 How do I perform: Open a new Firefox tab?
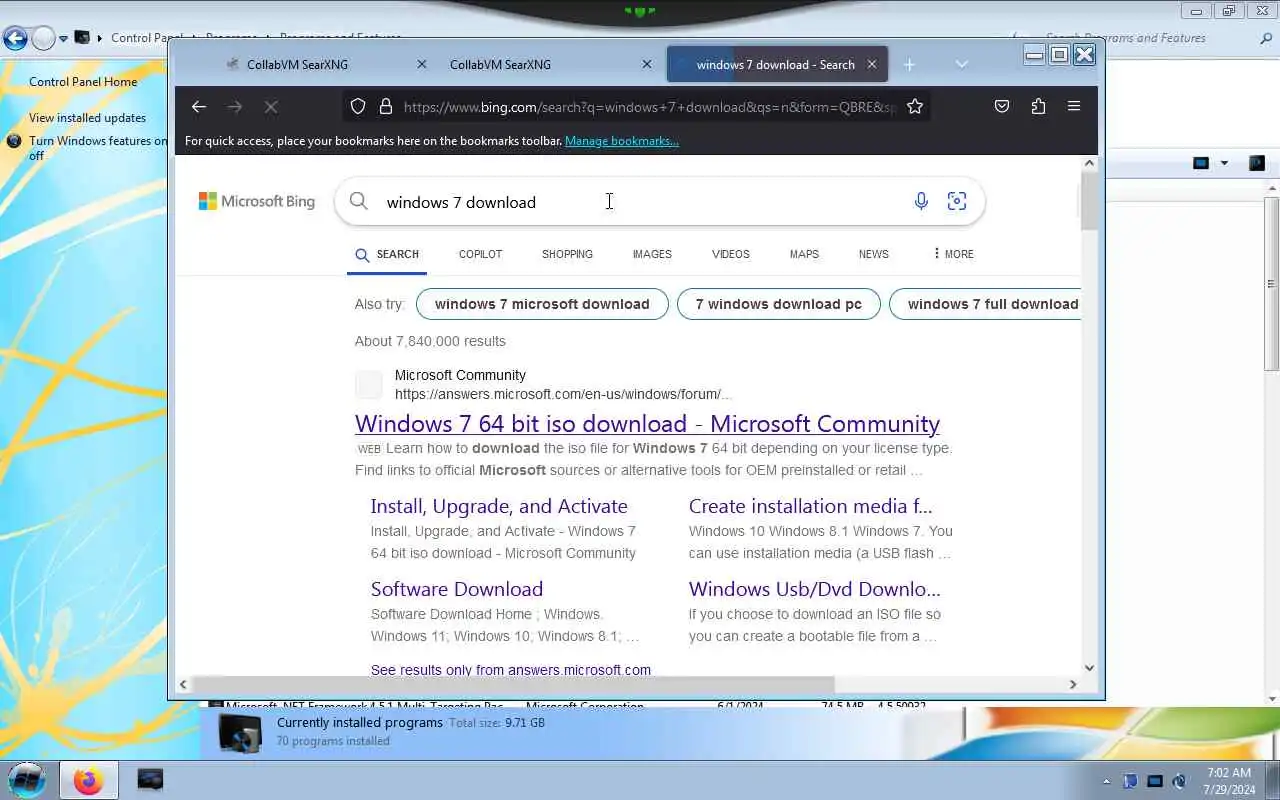point(909,65)
